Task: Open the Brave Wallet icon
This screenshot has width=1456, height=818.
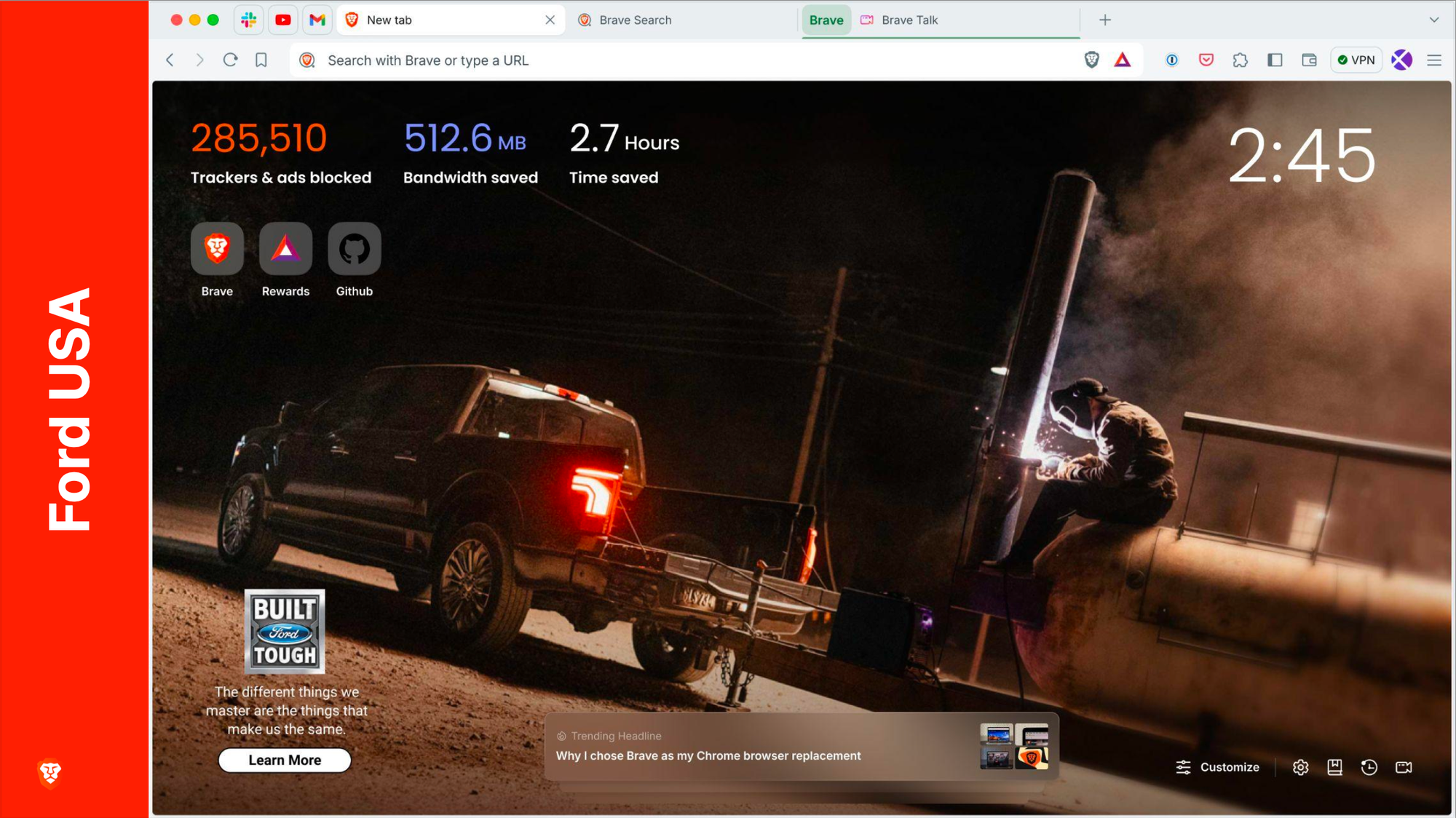Action: pos(1309,60)
